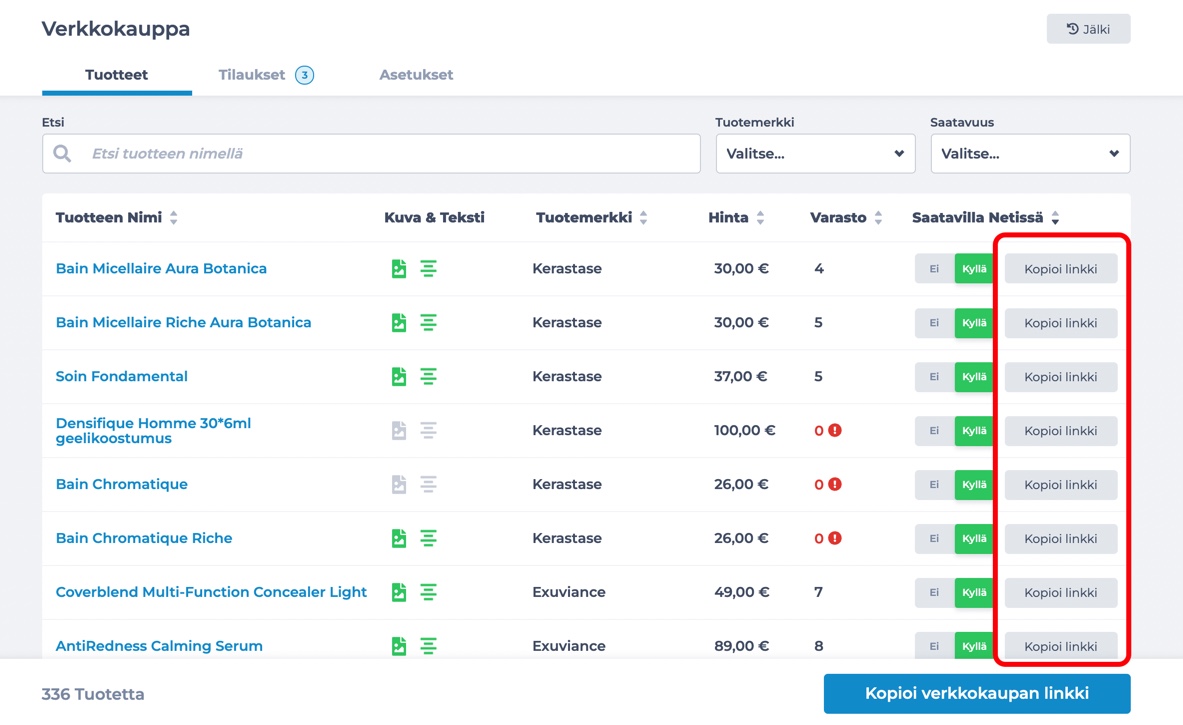Screen dimensions: 1183x725
Task: Click text icon for Coverblend Concealer Light row
Action: pos(428,593)
